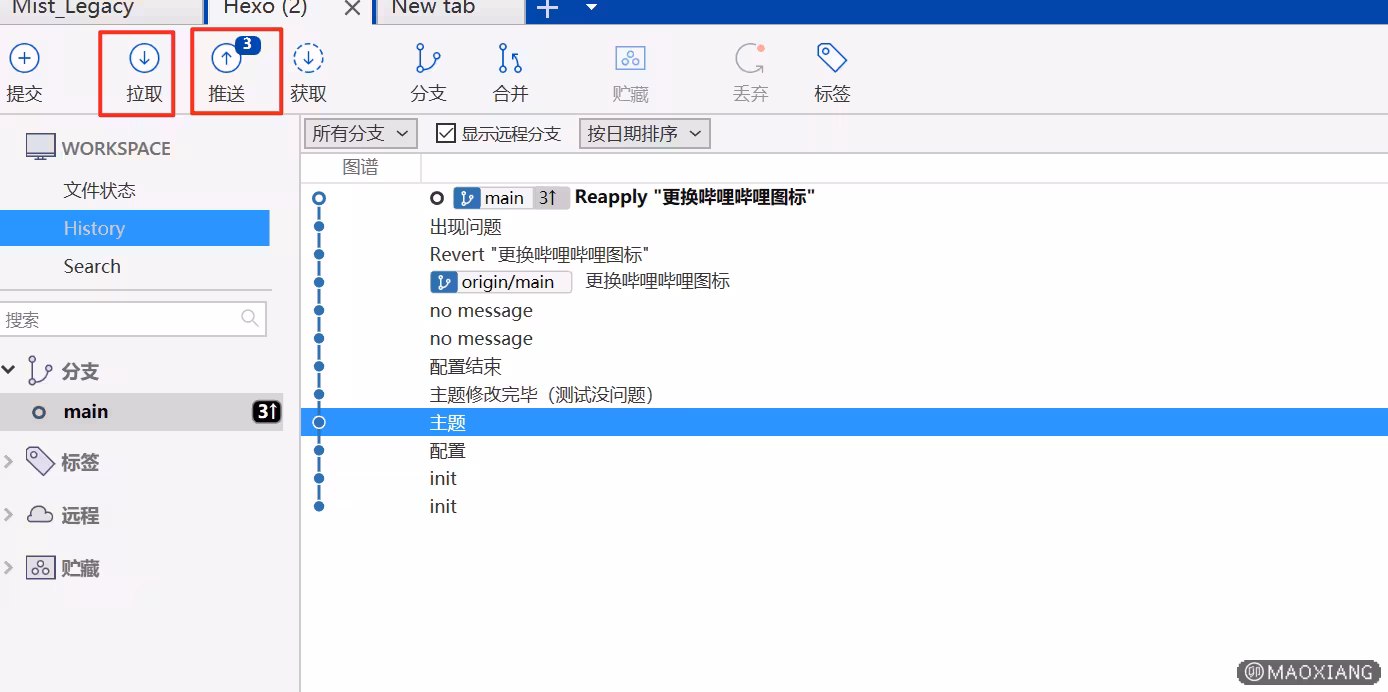
Task: Click the 标签 (Tag) toolbar icon
Action: 832,59
